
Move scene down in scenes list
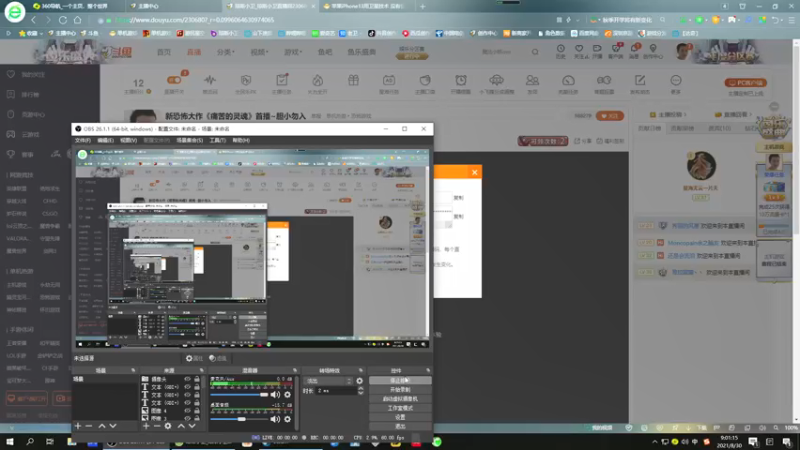point(113,426)
